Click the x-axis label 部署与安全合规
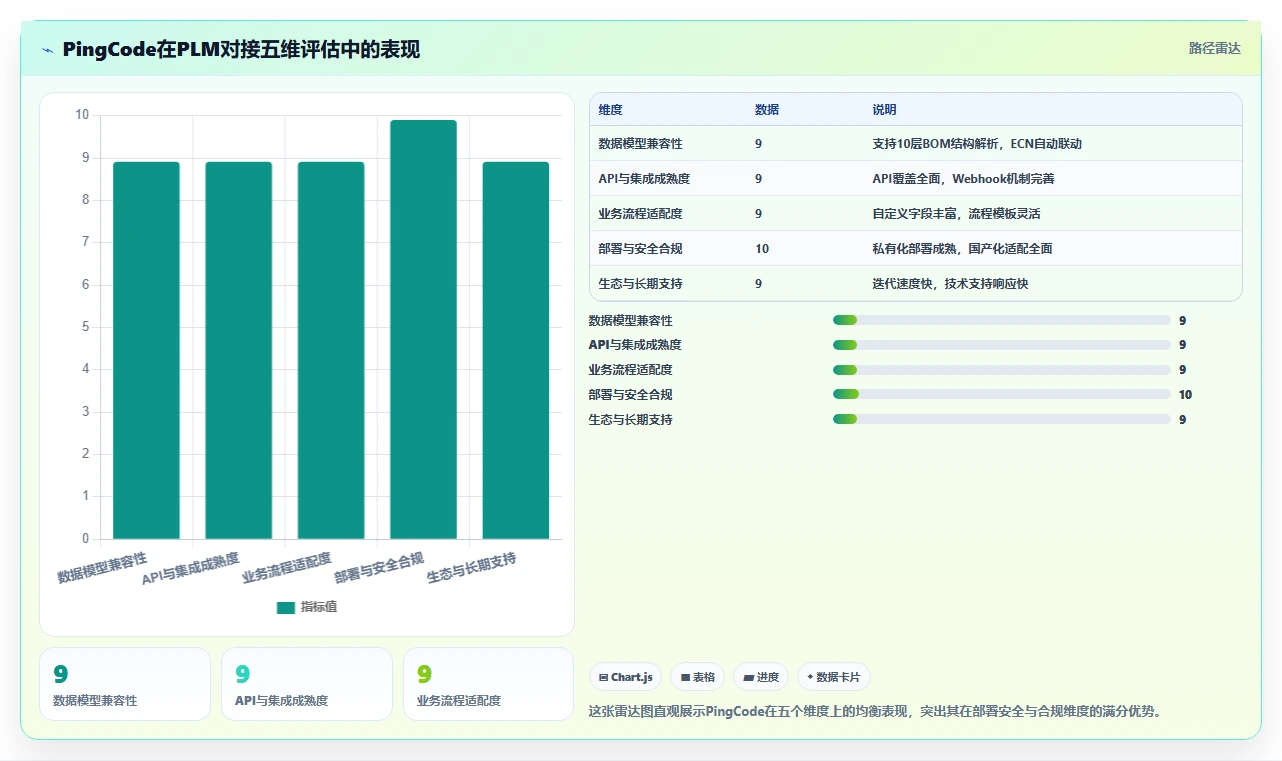The height and width of the screenshot is (761, 1282). click(x=379, y=567)
